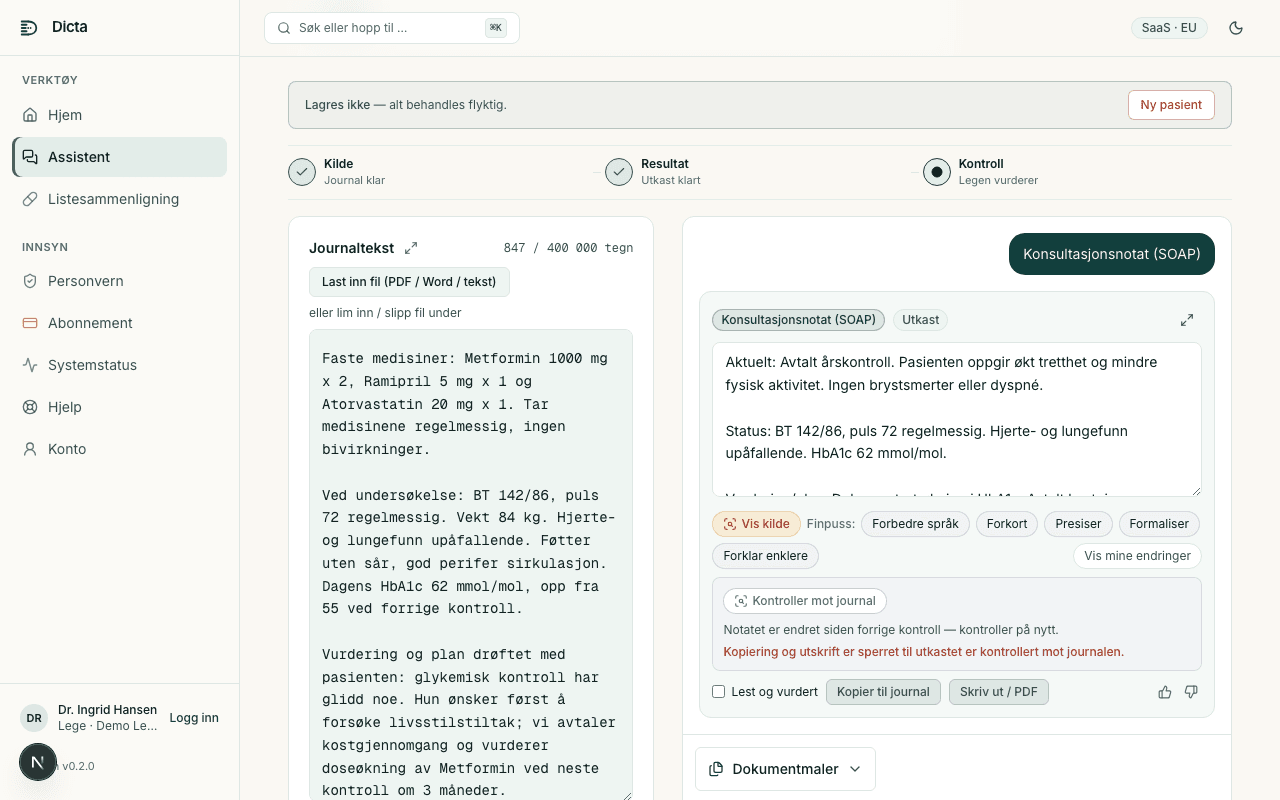
Task: Click Vis mine endringer
Action: (1137, 556)
